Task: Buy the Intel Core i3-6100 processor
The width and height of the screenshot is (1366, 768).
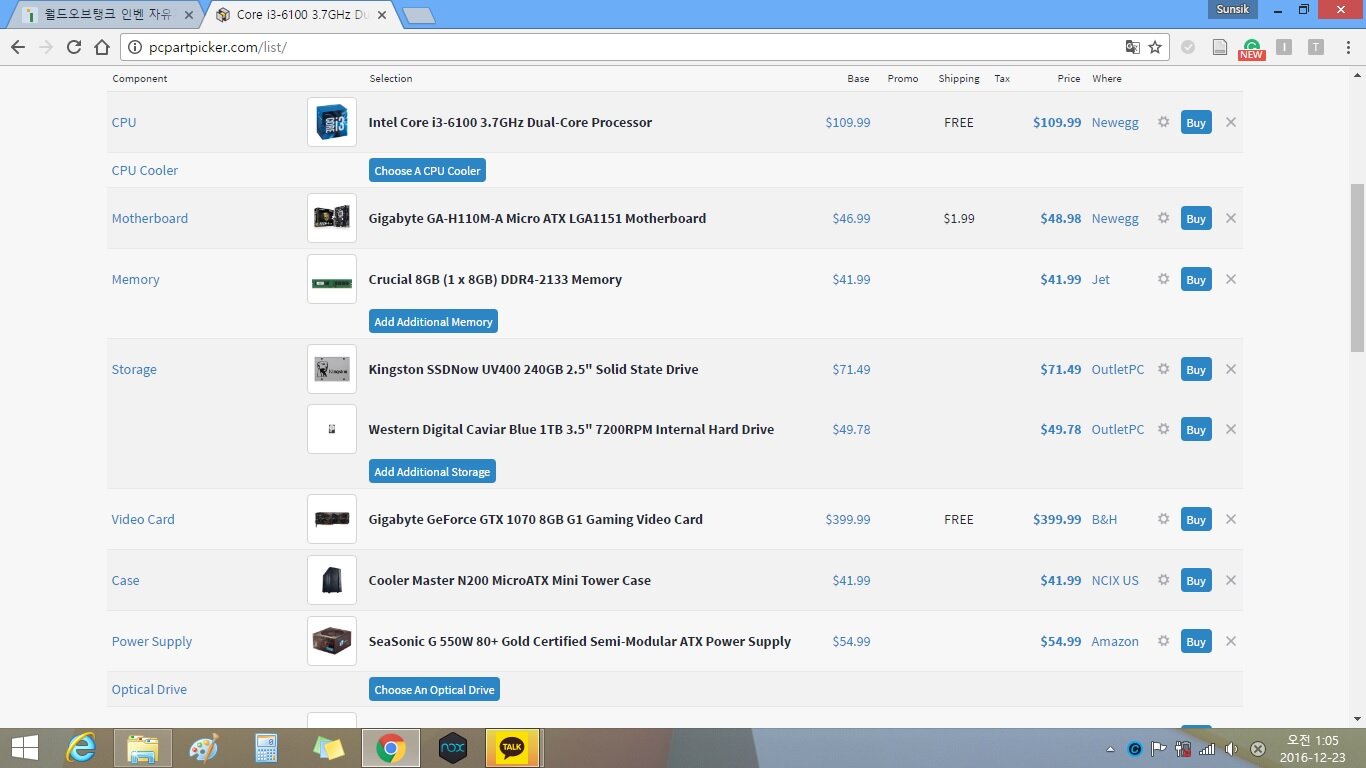Action: [1196, 122]
